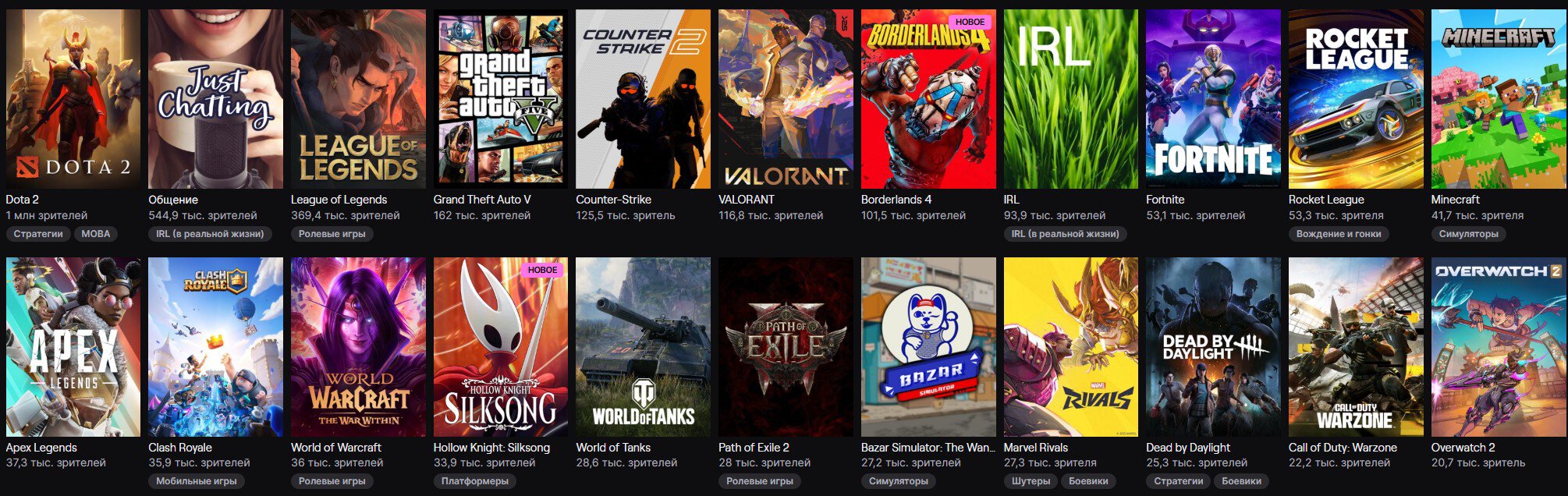Open the Hollow Knight Silksong cover
Screen dimensions: 1568x496
pyautogui.click(x=501, y=347)
